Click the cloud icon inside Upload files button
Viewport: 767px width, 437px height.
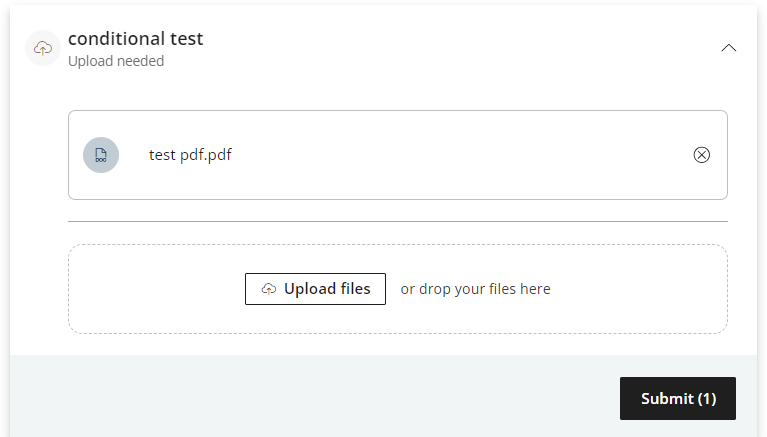click(269, 289)
